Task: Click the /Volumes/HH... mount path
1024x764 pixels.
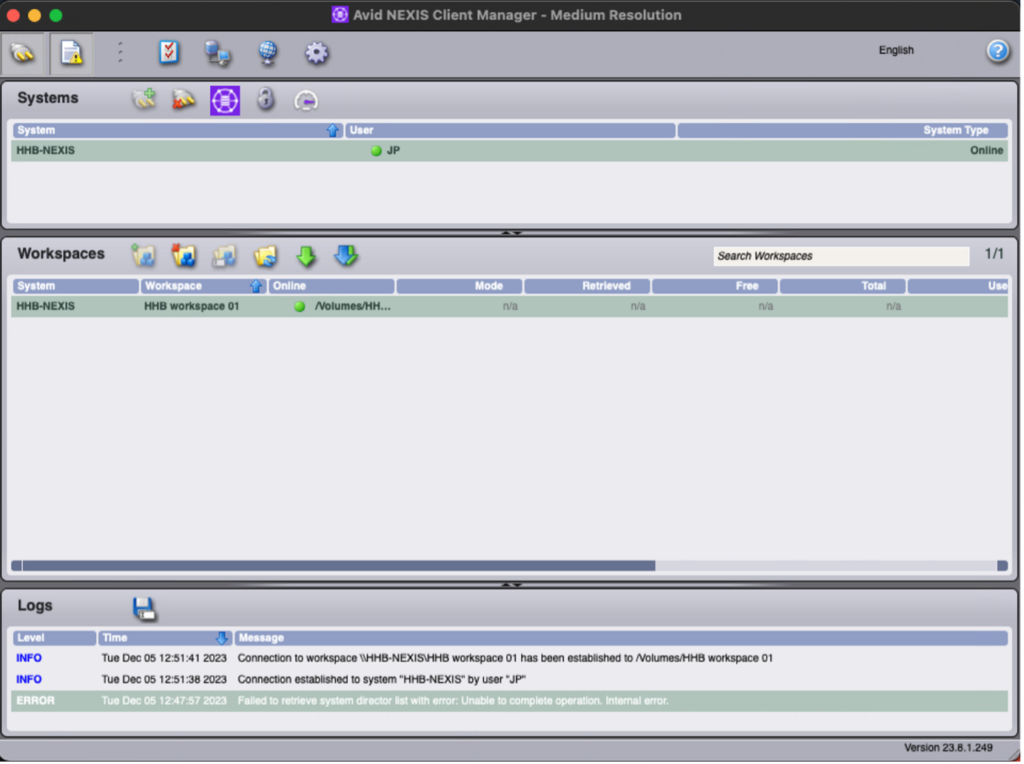Action: (x=353, y=306)
